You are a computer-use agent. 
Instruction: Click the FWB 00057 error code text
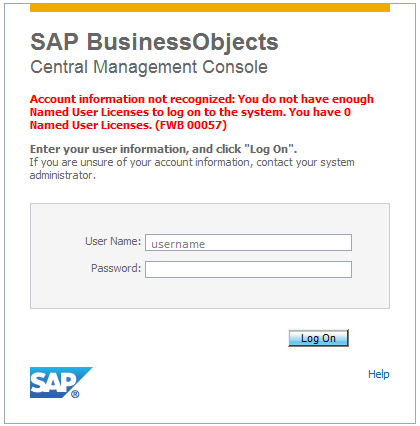pyautogui.click(x=191, y=125)
